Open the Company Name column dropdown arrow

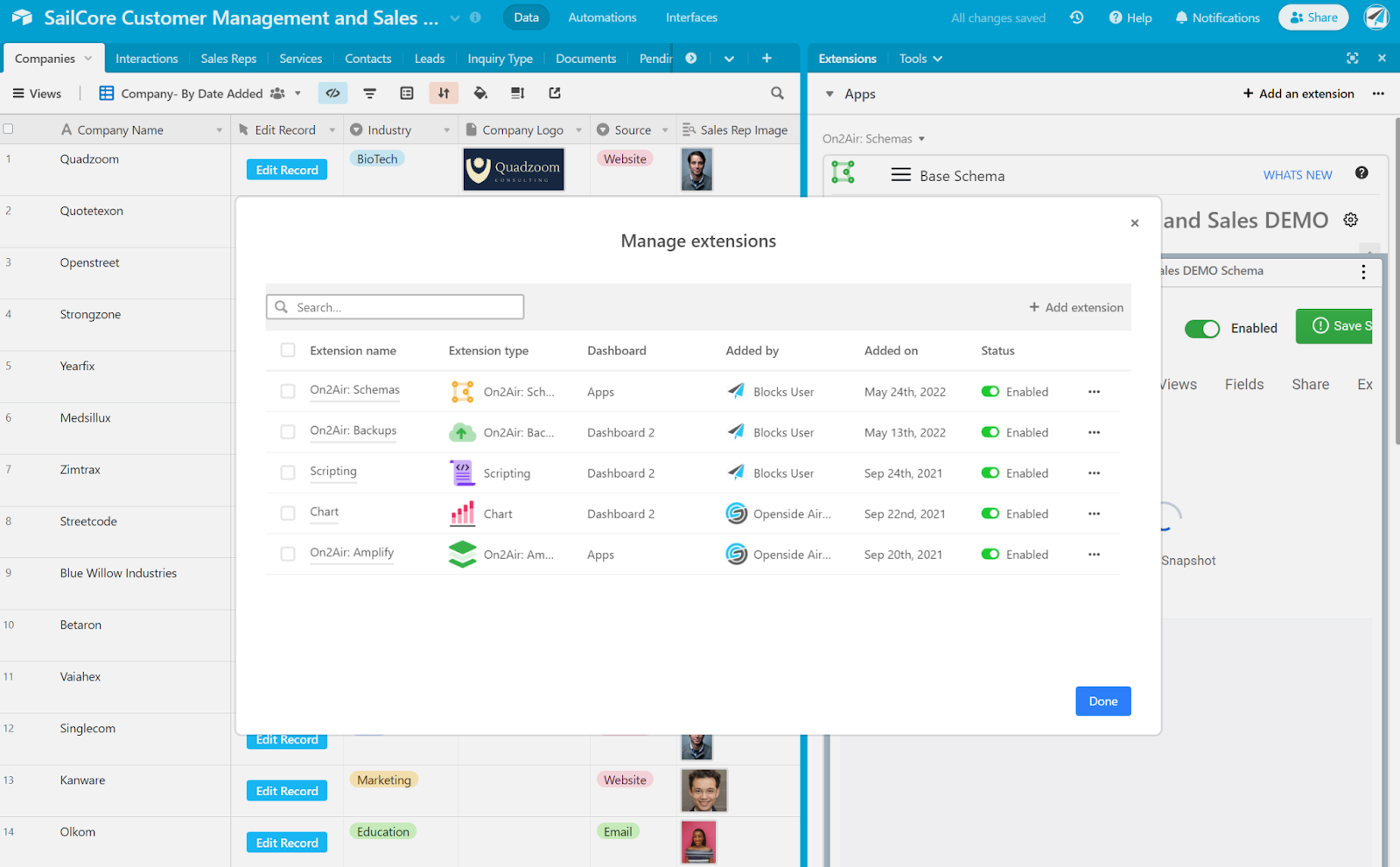[219, 130]
